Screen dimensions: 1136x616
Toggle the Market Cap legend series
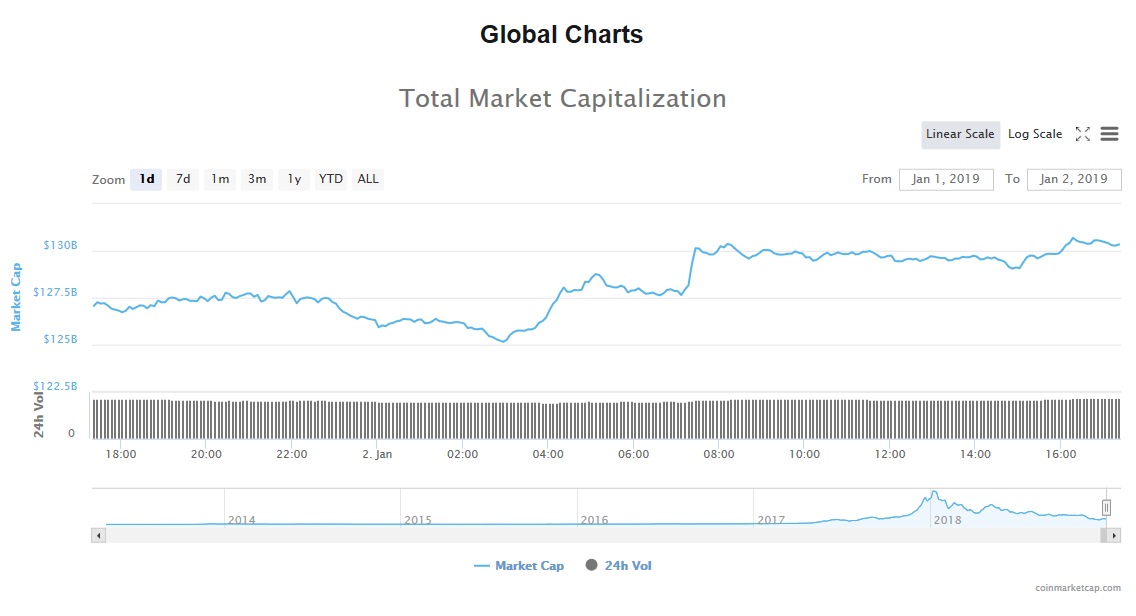click(519, 566)
